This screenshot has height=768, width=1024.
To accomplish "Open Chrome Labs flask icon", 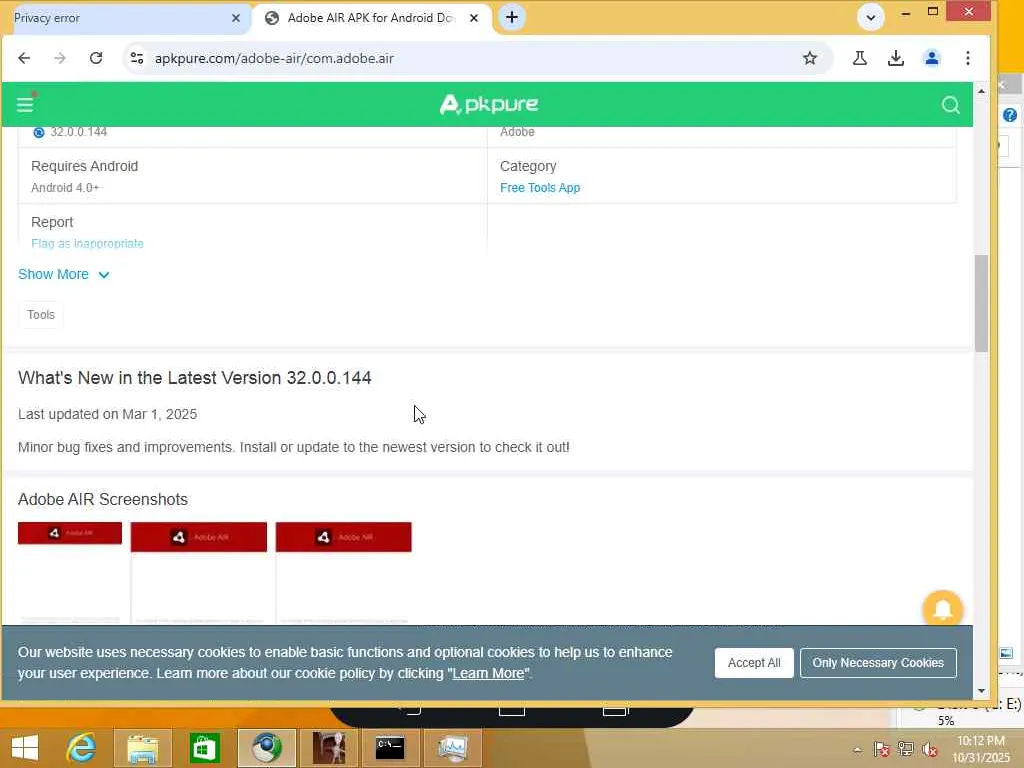I will [x=859, y=58].
